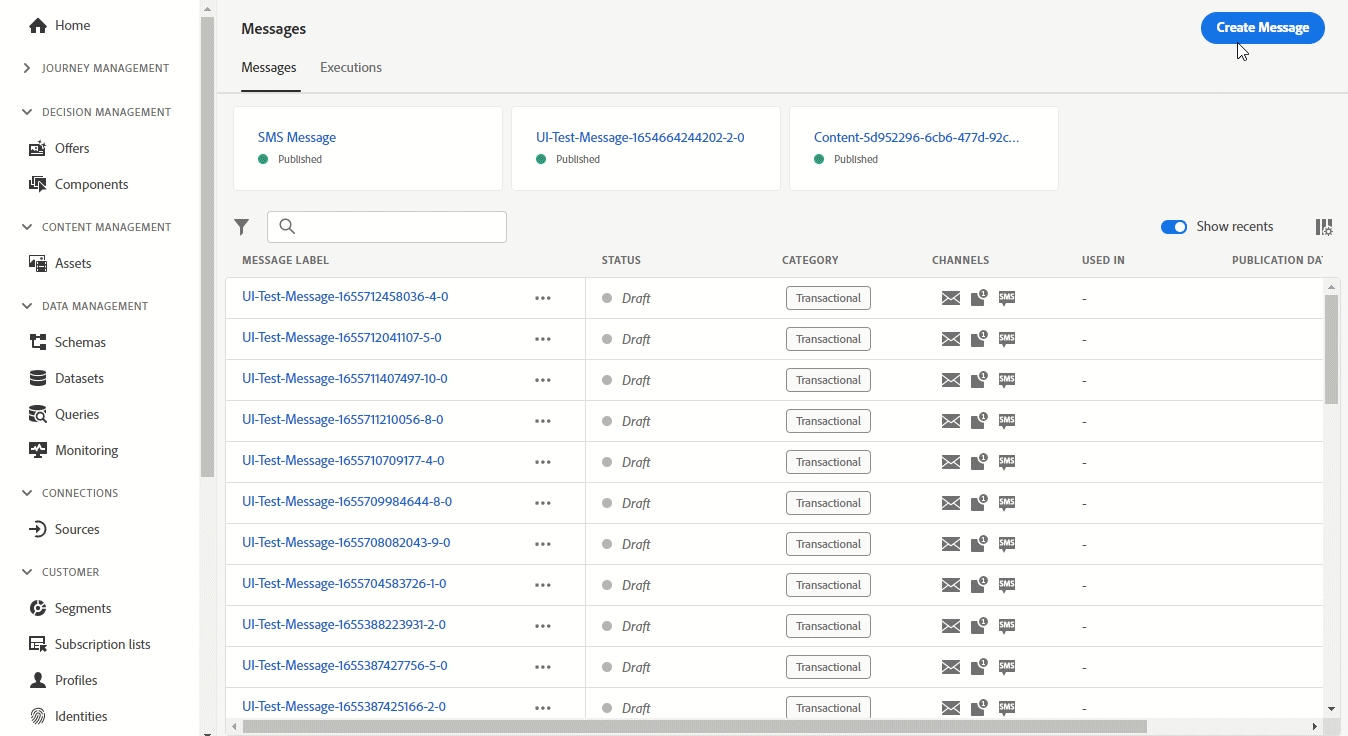Toggle the Show recents switch

pyautogui.click(x=1173, y=227)
